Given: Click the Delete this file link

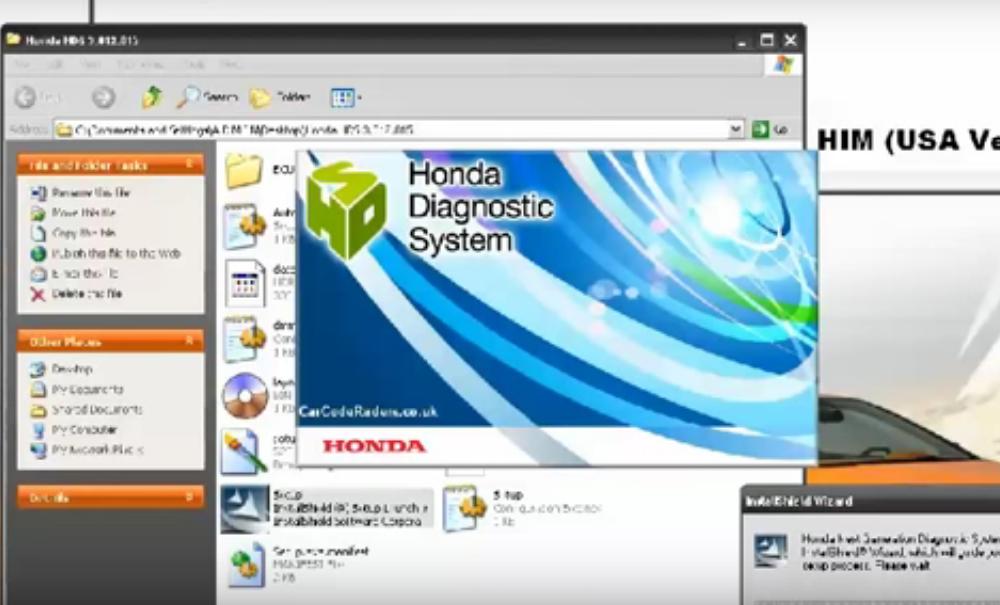Looking at the screenshot, I should [87, 294].
